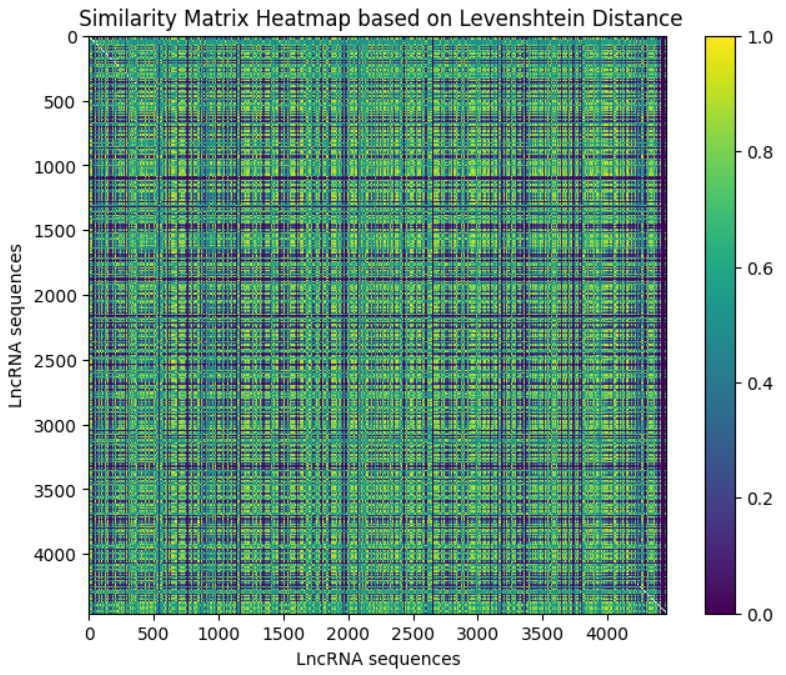Click the x-axis tick label 1000

[218, 634]
